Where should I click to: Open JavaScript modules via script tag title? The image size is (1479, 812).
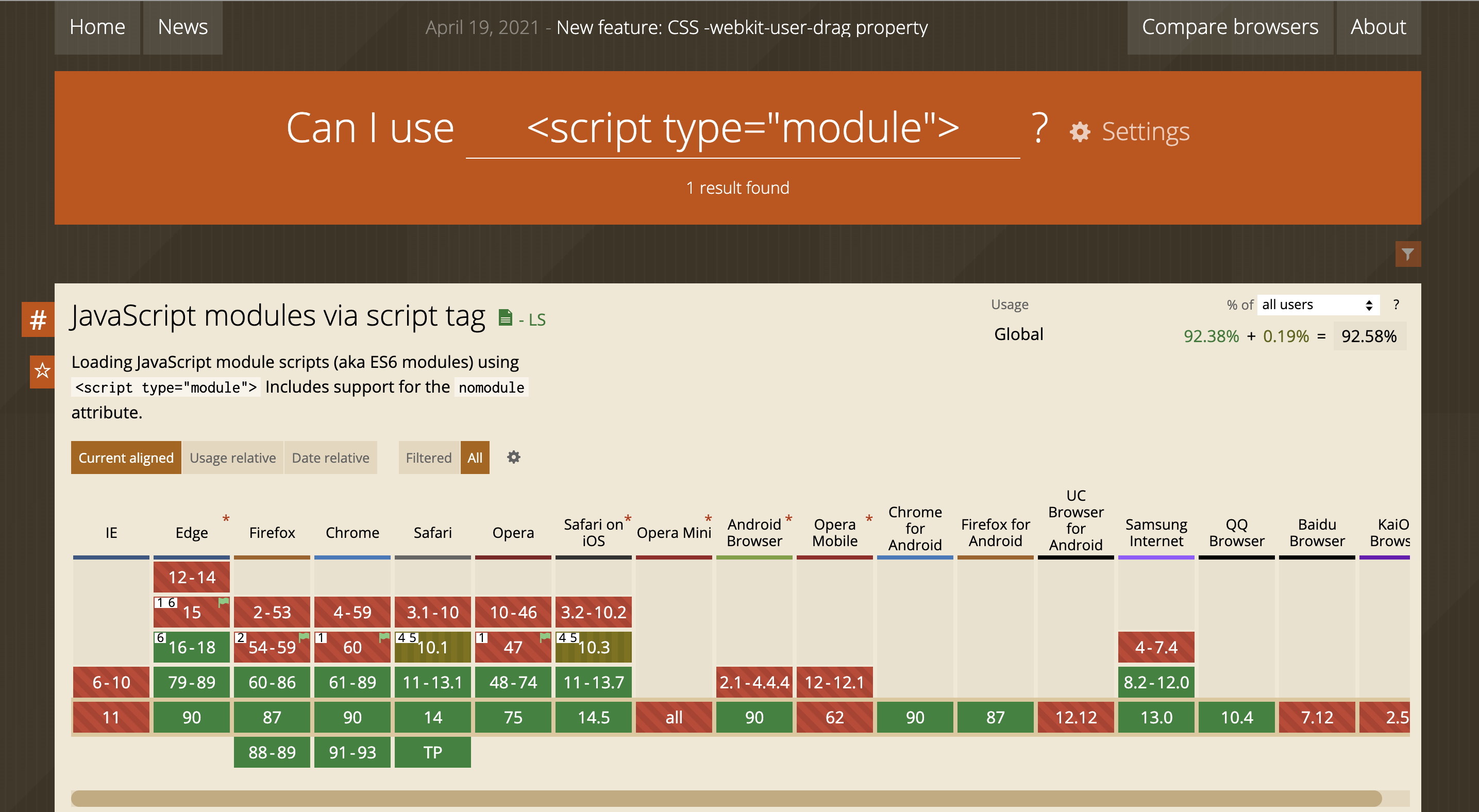[278, 316]
